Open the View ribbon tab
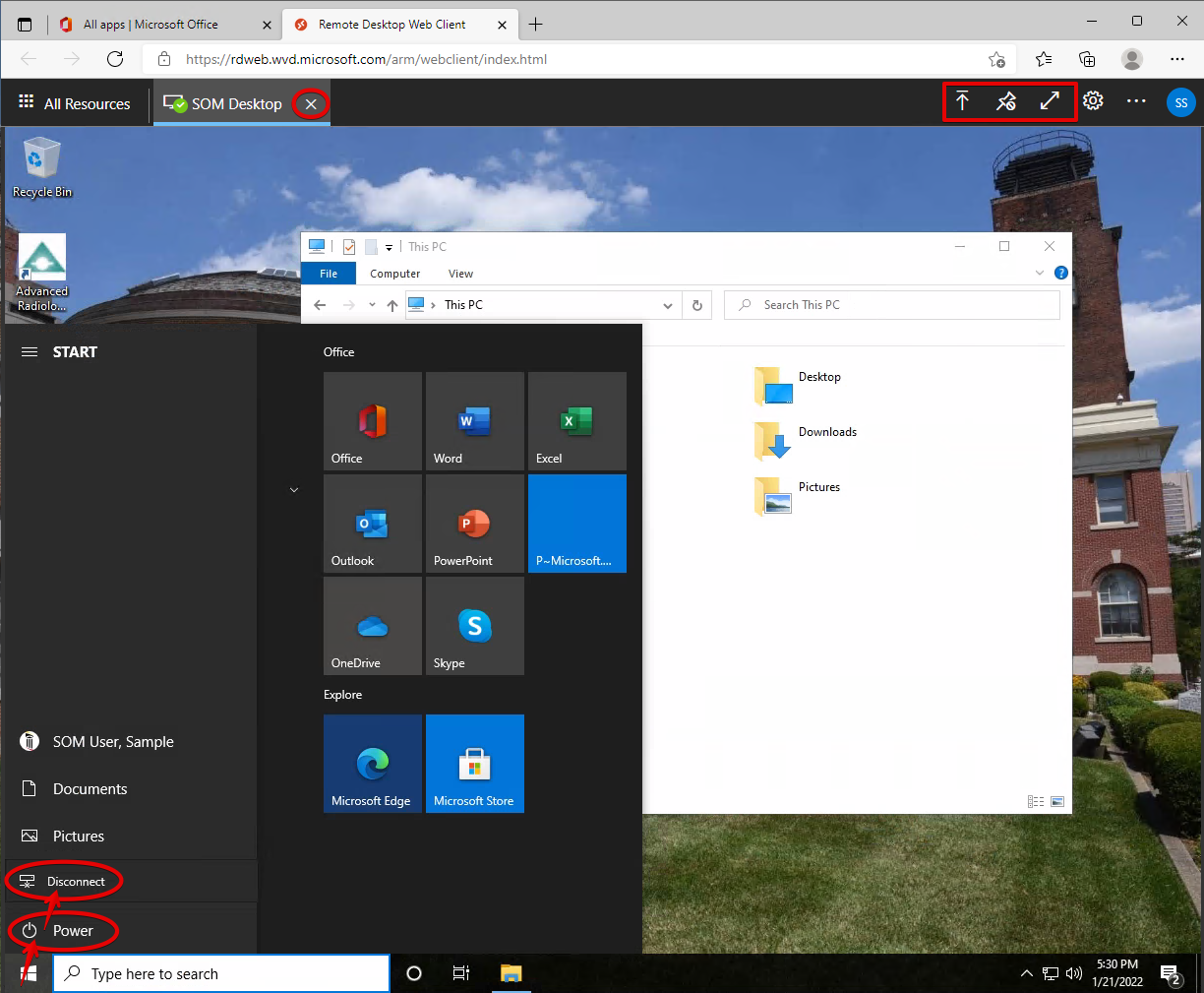This screenshot has width=1204, height=993. coord(460,274)
